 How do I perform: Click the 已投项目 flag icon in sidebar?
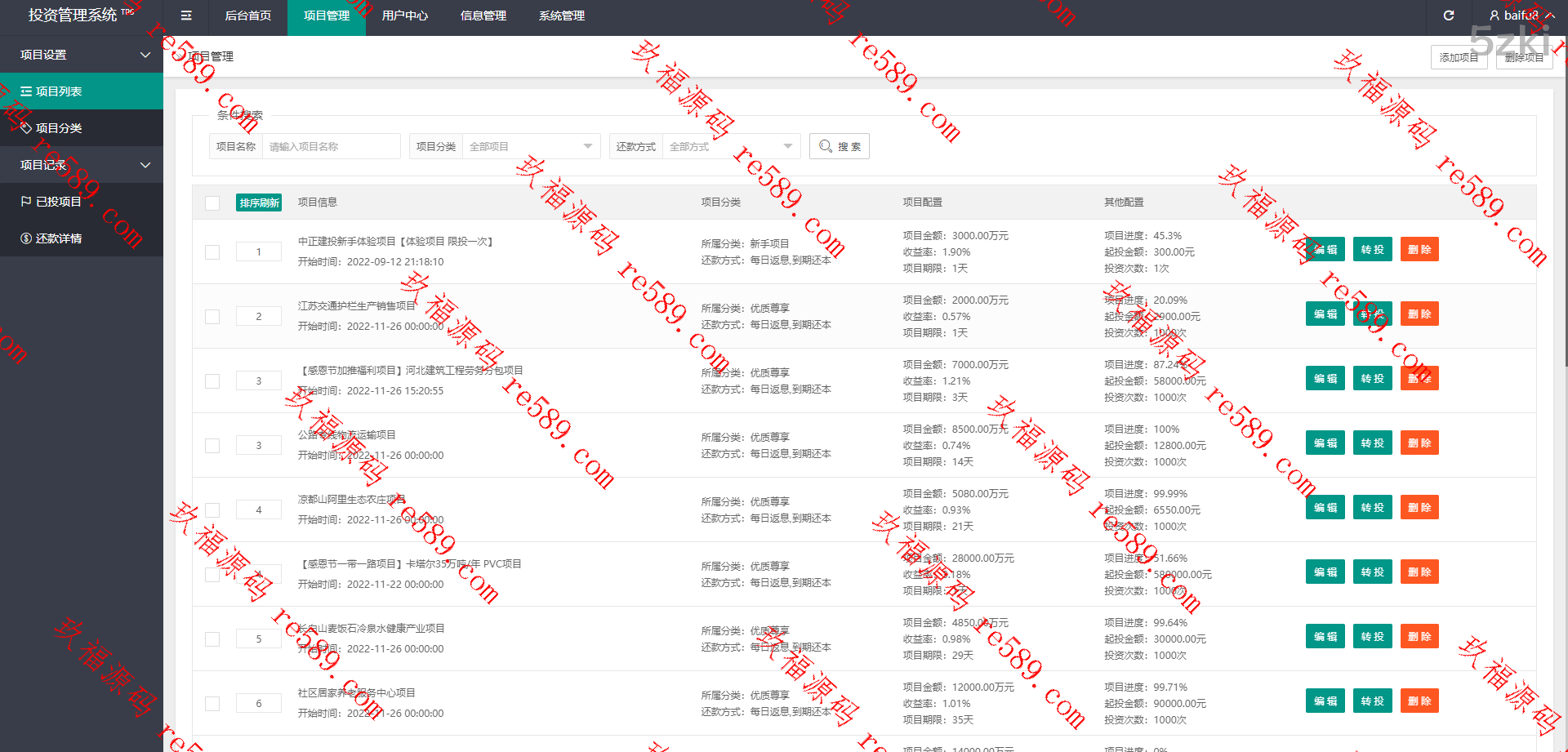click(x=26, y=202)
